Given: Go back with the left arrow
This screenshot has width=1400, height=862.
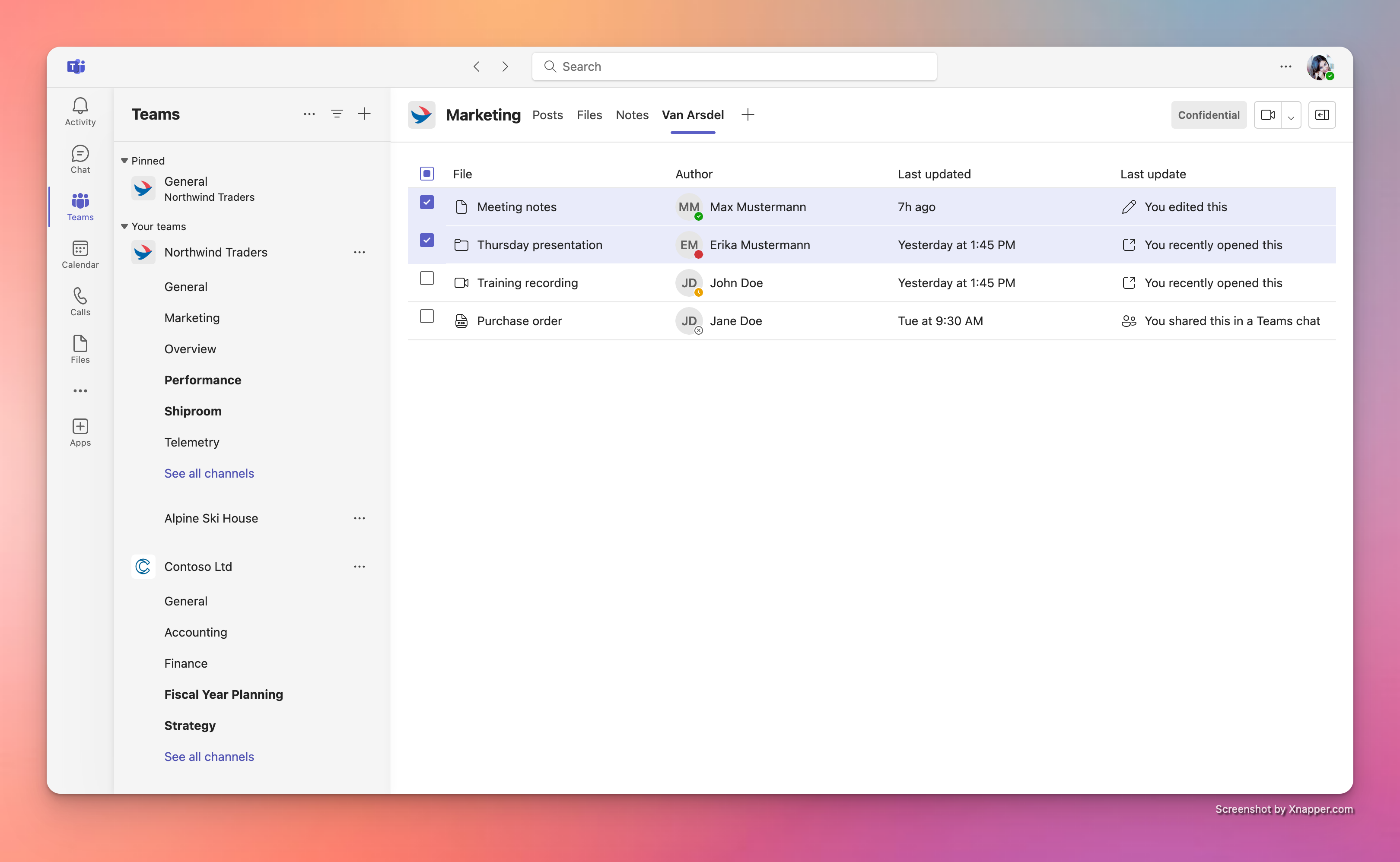Looking at the screenshot, I should tap(477, 67).
